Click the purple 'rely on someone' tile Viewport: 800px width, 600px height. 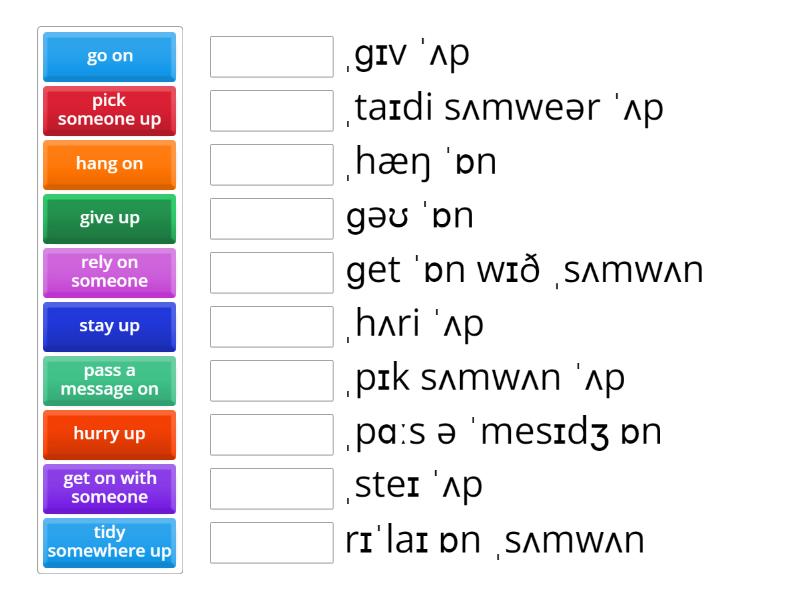pyautogui.click(x=109, y=272)
